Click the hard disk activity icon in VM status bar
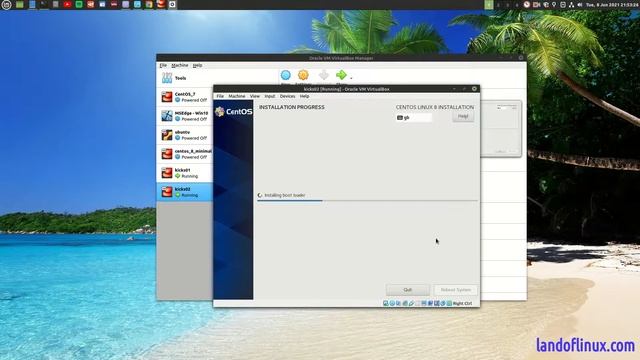640x360 pixels. pos(385,304)
